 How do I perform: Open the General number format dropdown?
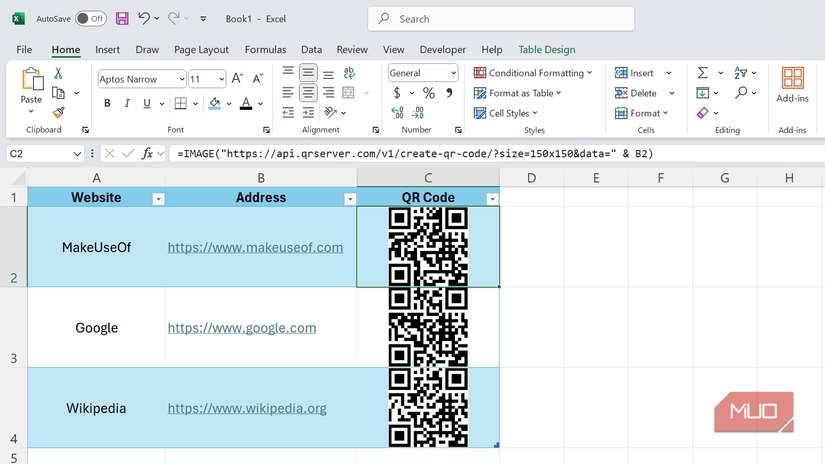[453, 73]
